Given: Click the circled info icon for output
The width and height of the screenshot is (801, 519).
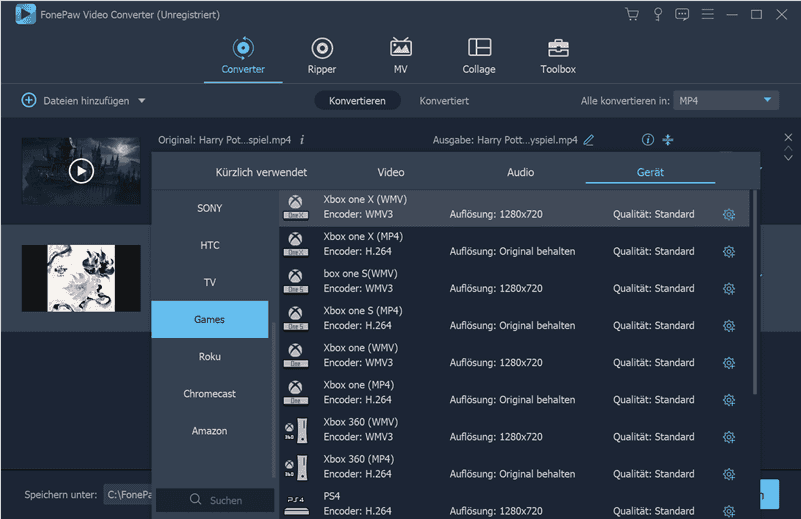Looking at the screenshot, I should tap(647, 139).
